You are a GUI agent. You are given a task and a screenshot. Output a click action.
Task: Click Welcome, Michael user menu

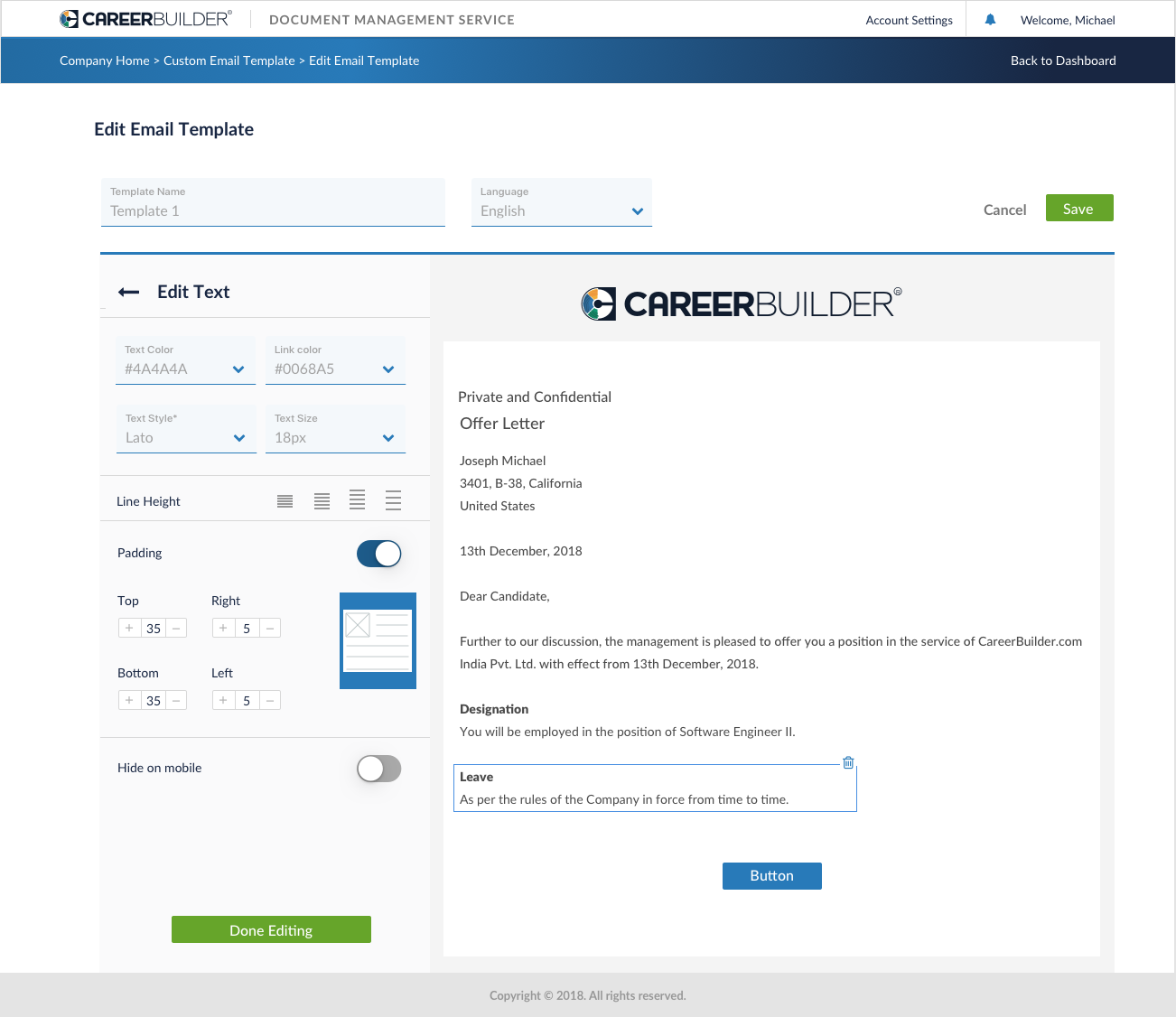pos(1068,20)
